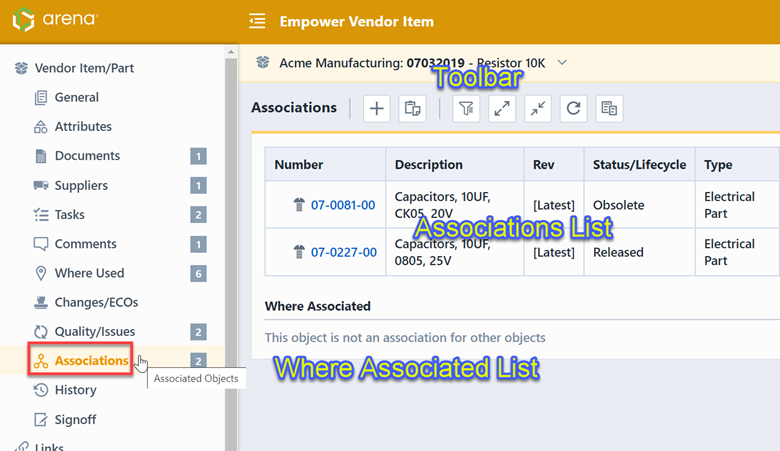The width and height of the screenshot is (780, 451).
Task: Click the Attributes shapes icon
Action: click(41, 127)
